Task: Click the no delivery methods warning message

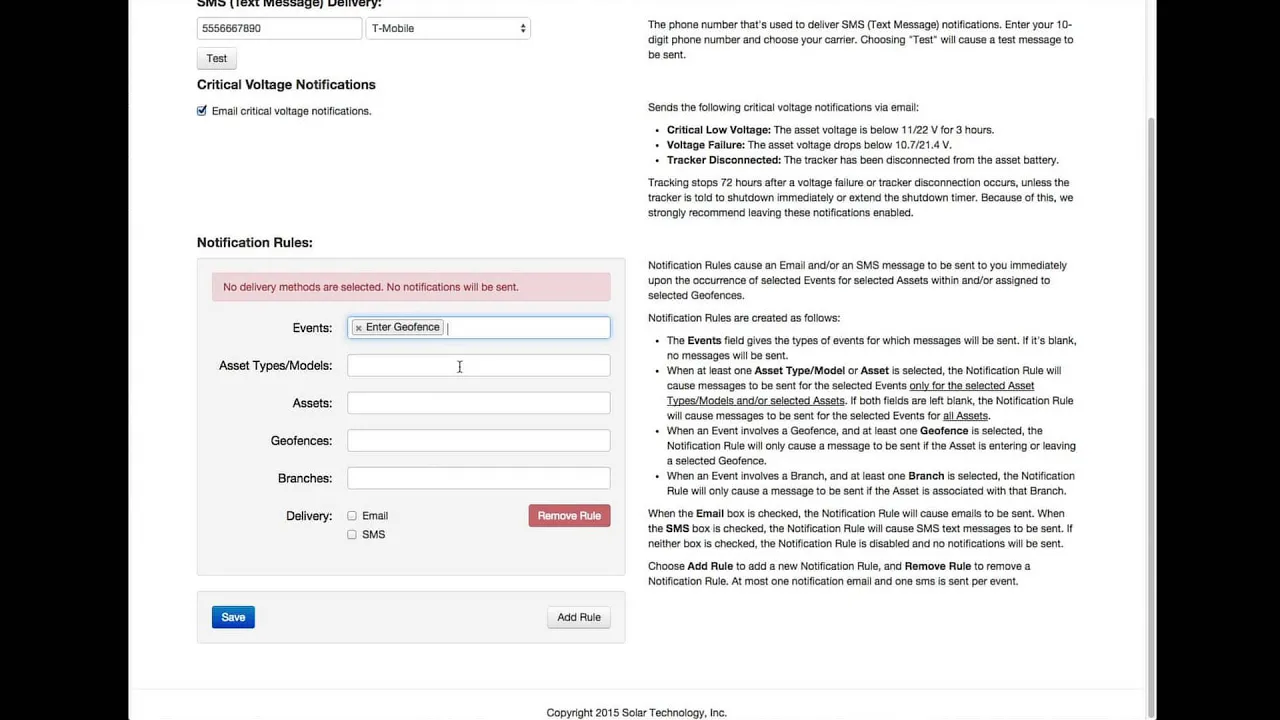Action: pos(411,287)
